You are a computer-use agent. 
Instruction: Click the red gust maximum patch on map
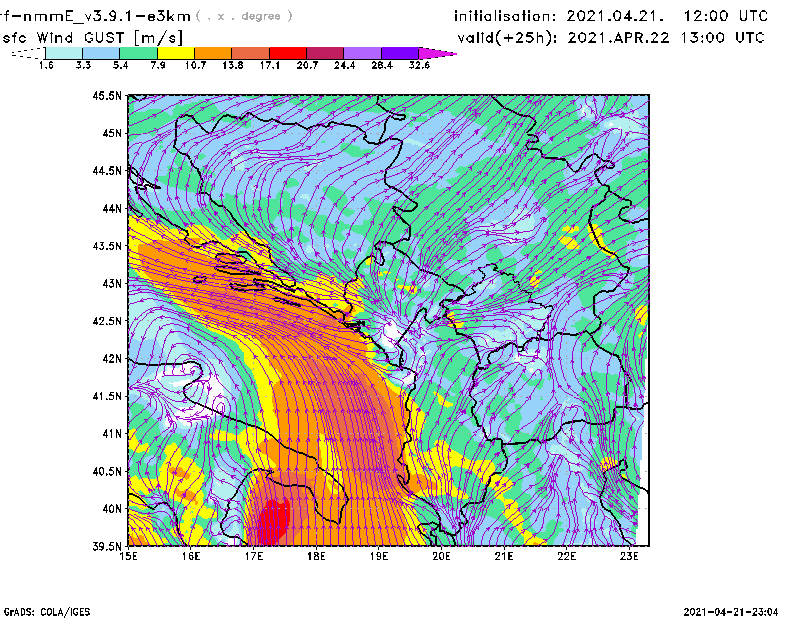[273, 522]
